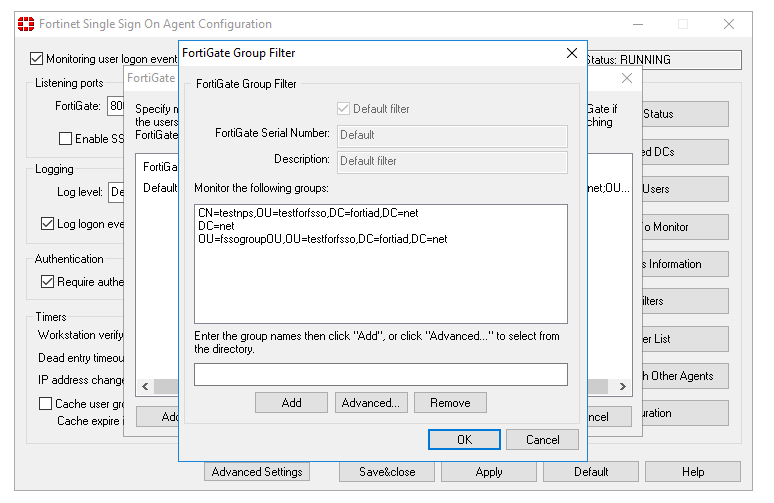Click the Fortinet logo icon in title bar
The height and width of the screenshot is (503, 774).
click(26, 24)
